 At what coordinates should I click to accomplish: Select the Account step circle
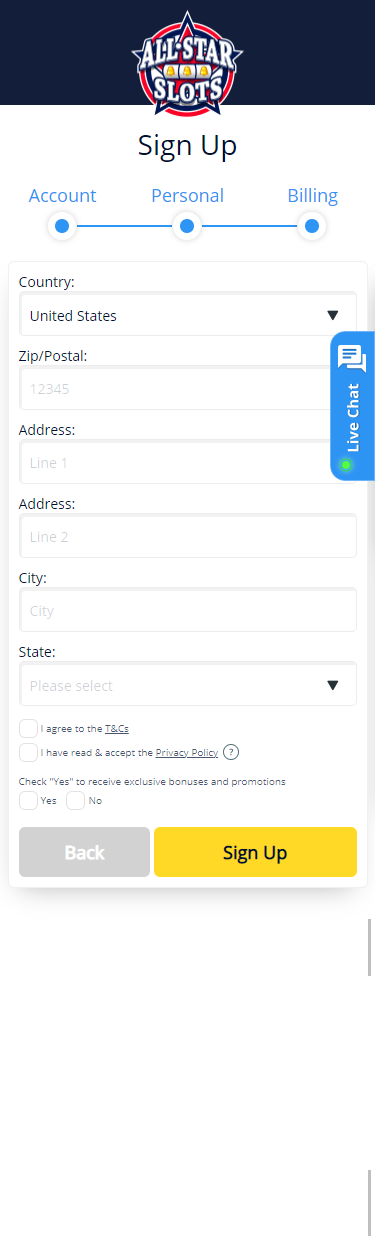[x=62, y=227]
